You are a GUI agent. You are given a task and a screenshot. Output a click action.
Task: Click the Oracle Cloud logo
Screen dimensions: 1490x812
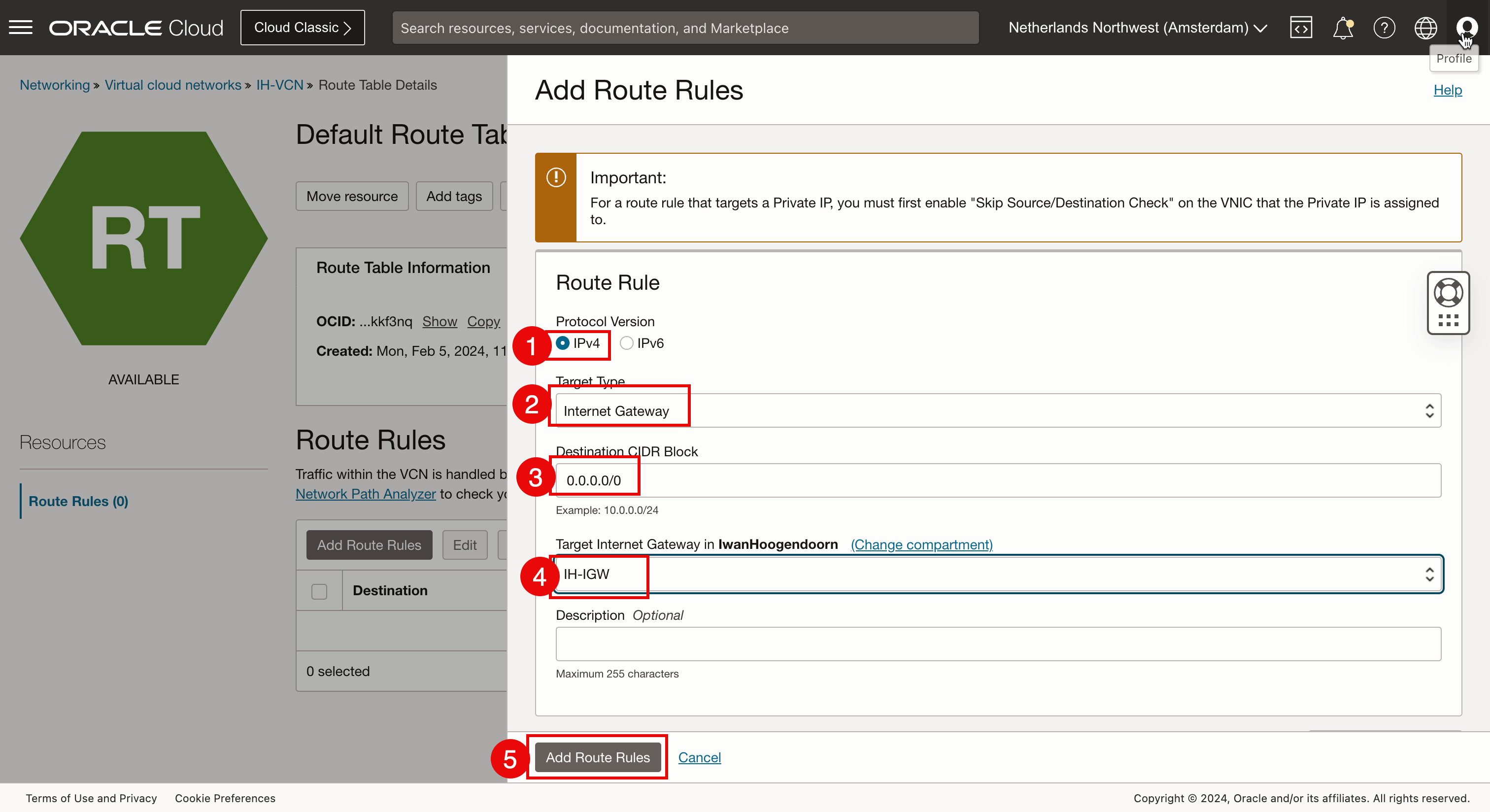[x=136, y=28]
